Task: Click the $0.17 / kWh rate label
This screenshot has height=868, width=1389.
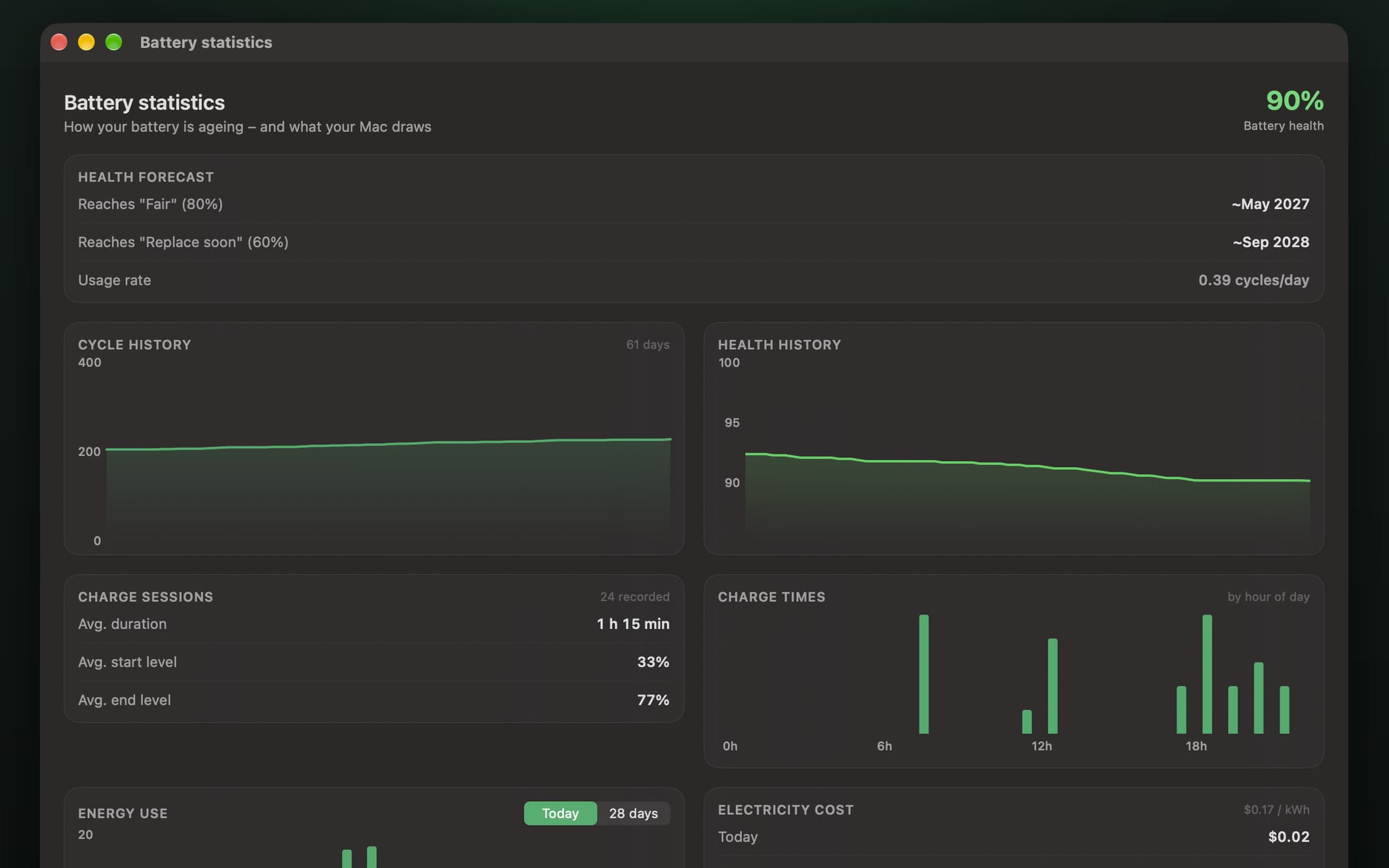Action: 1276,810
